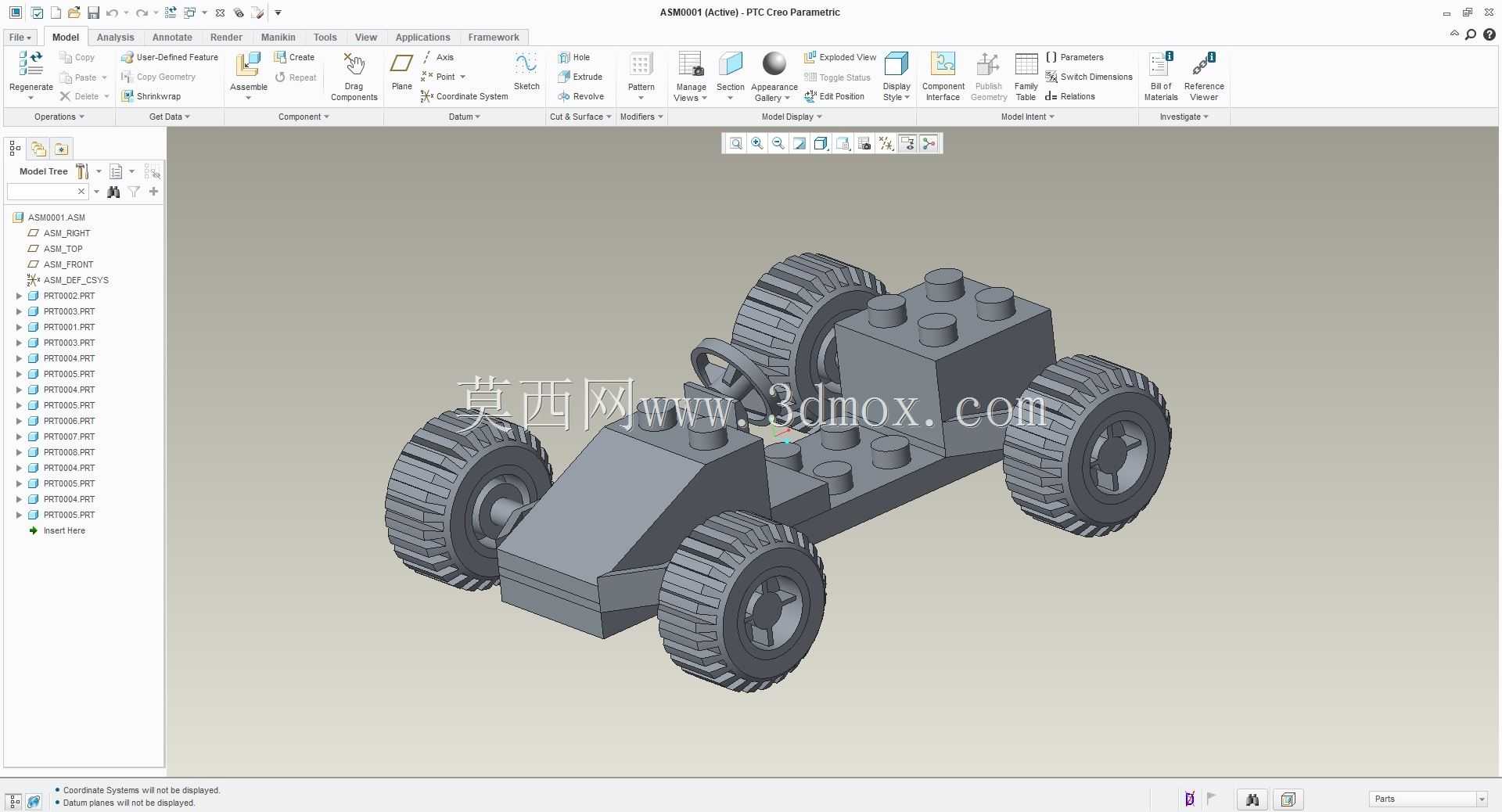Viewport: 1502px width, 812px height.
Task: Switch to the Analysis tab
Action: pos(115,38)
